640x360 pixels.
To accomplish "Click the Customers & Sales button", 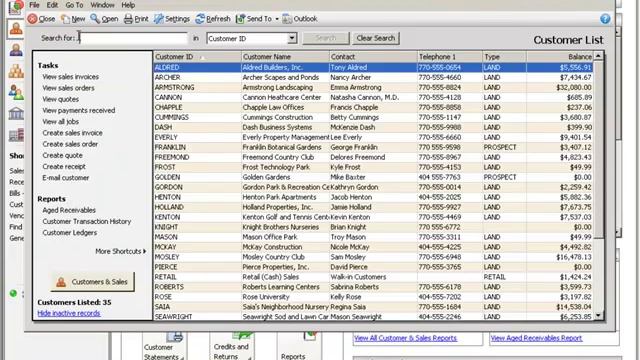I will 93,282.
